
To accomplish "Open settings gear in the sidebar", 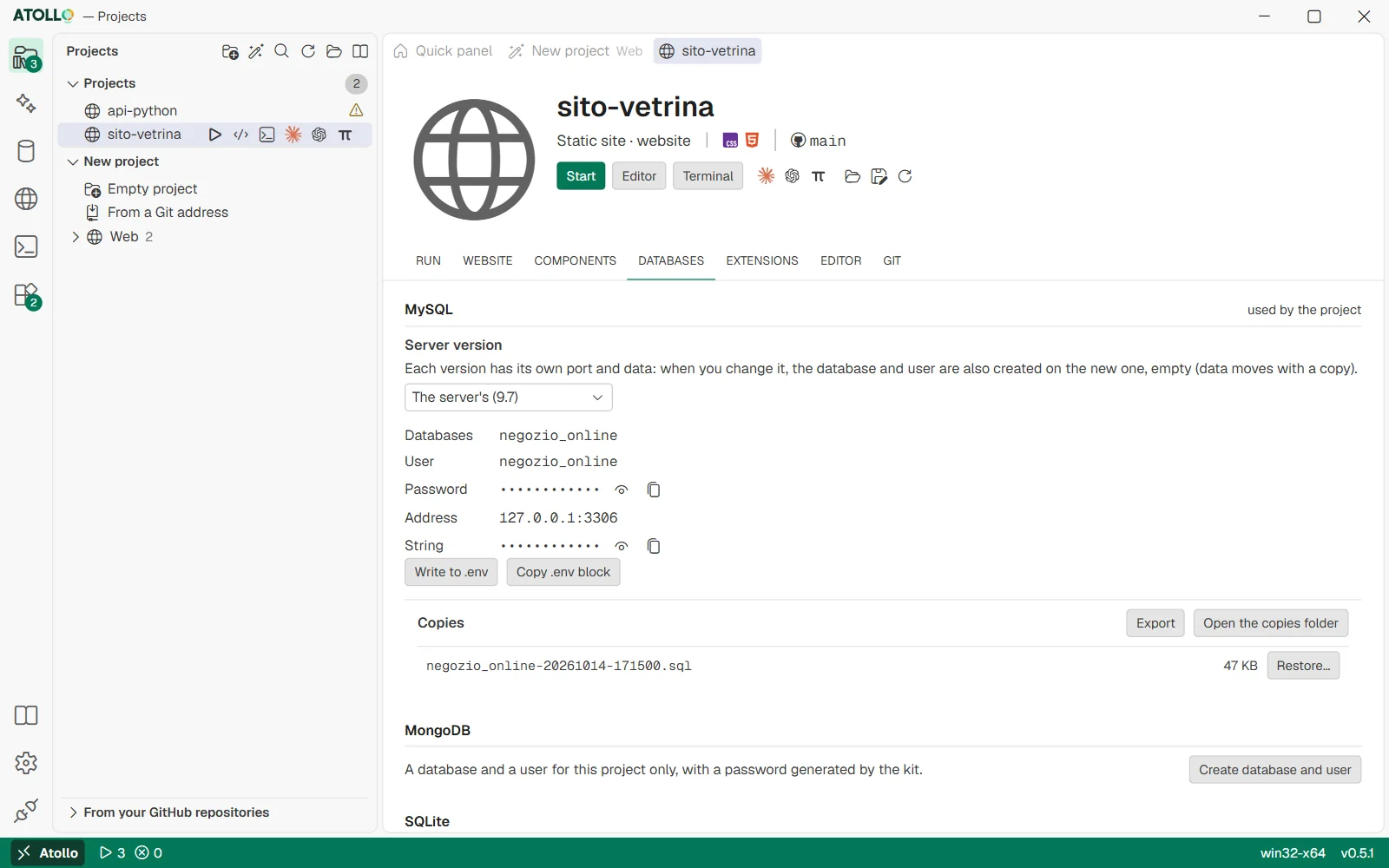I will (26, 763).
